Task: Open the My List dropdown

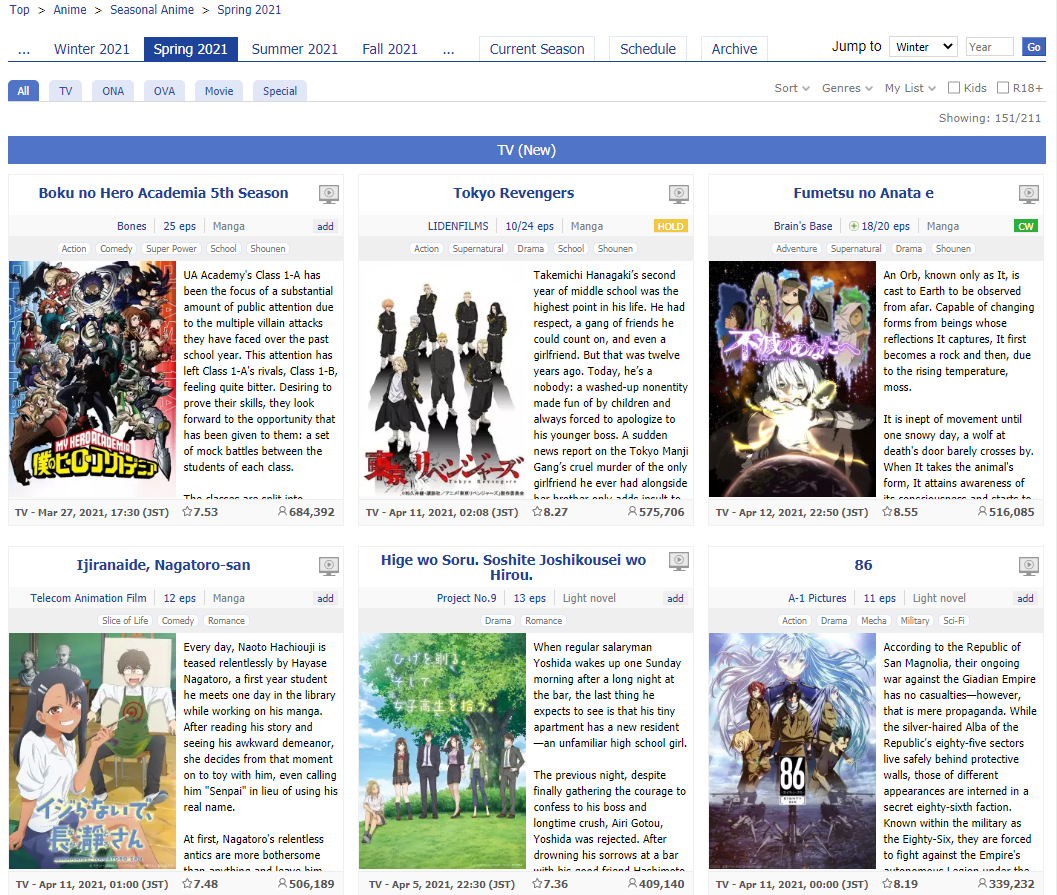Action: click(x=909, y=88)
